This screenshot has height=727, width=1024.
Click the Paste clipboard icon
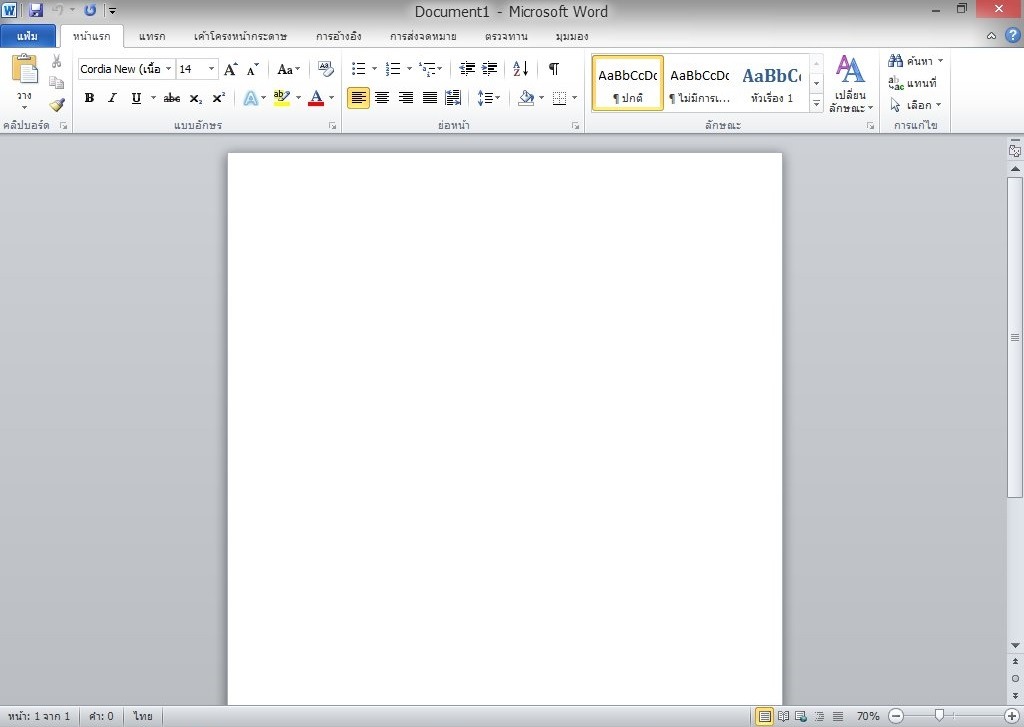pyautogui.click(x=25, y=69)
